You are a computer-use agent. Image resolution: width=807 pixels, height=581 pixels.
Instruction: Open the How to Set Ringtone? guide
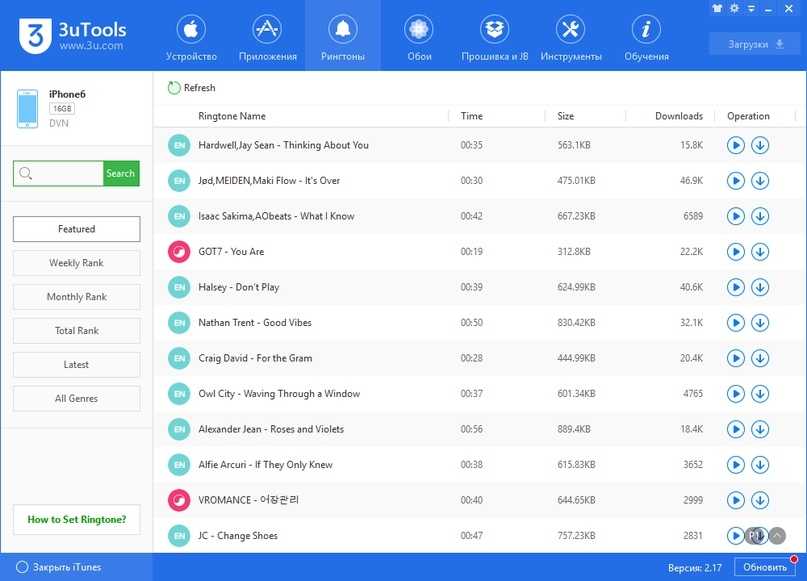click(x=76, y=520)
